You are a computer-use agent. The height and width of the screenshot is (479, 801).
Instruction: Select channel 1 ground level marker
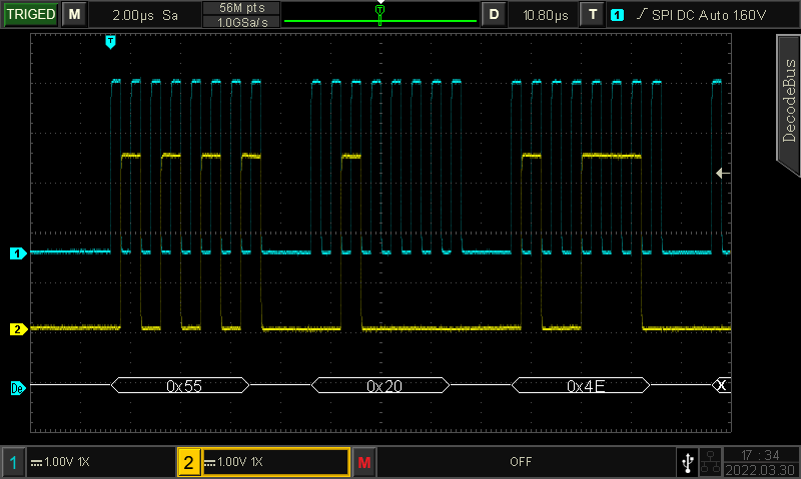(x=16, y=253)
